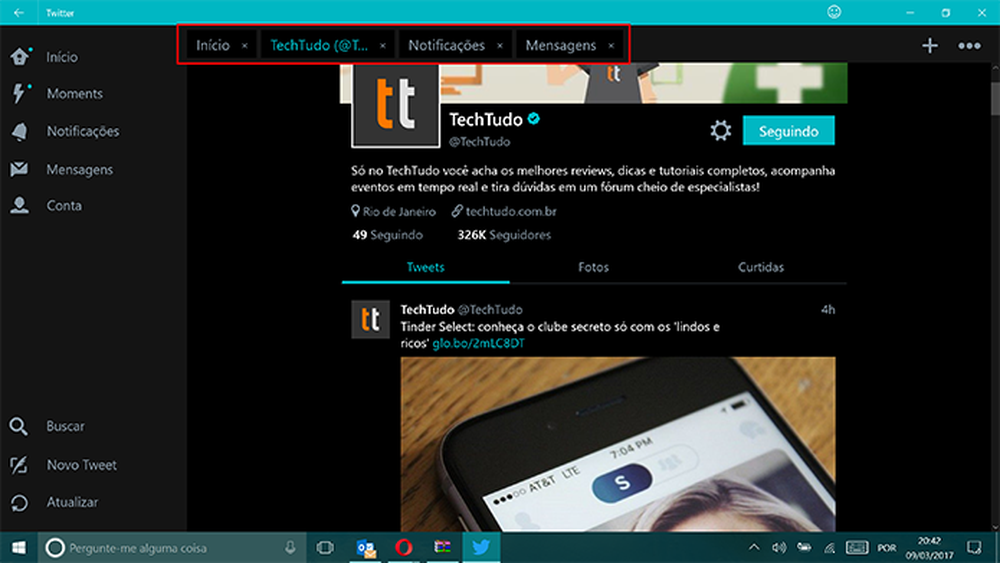Click the Cortana search box
This screenshot has height=563, width=1000.
coord(171,548)
